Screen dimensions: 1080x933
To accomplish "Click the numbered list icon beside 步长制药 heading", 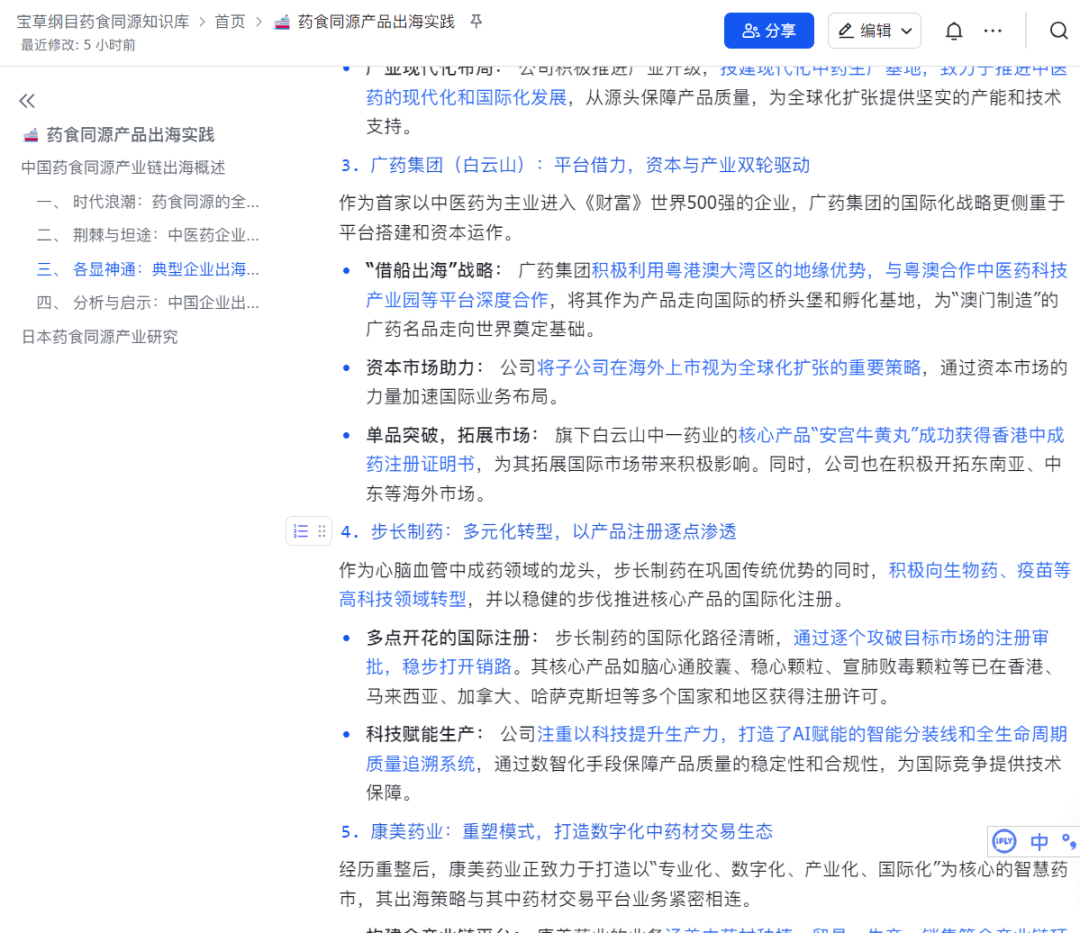I will click(302, 531).
